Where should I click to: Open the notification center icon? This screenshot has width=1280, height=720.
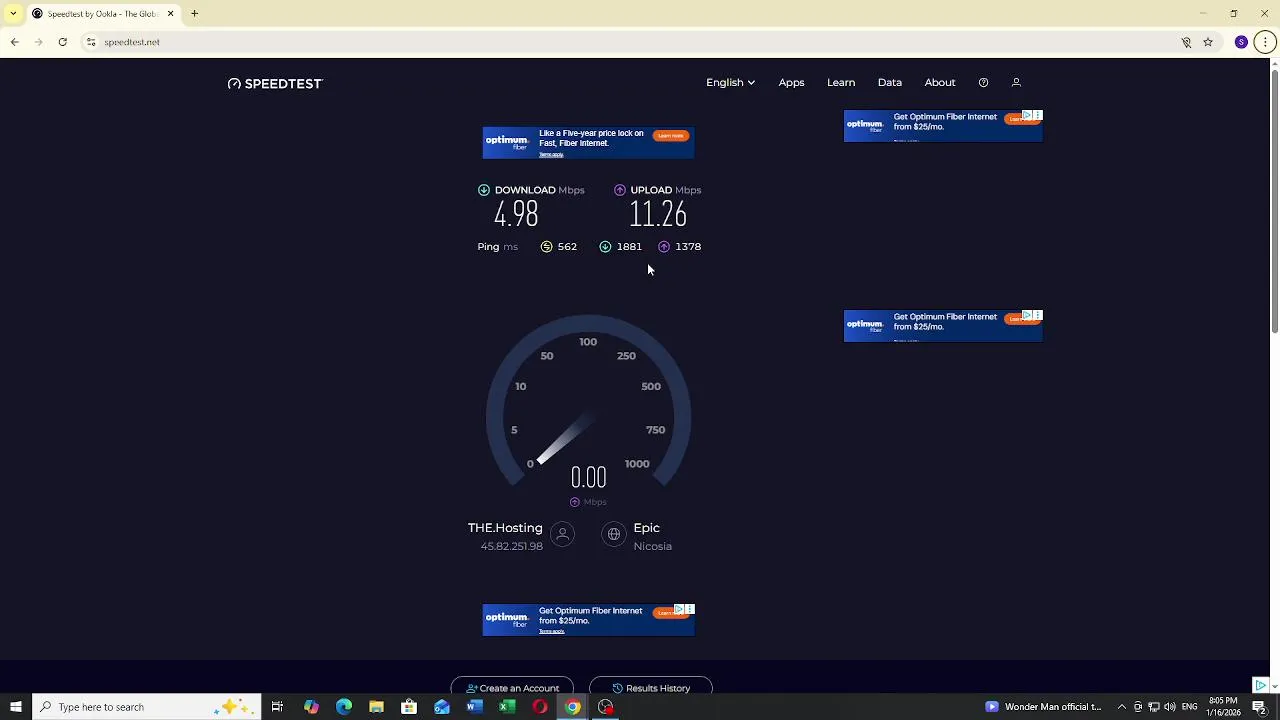pos(1259,707)
